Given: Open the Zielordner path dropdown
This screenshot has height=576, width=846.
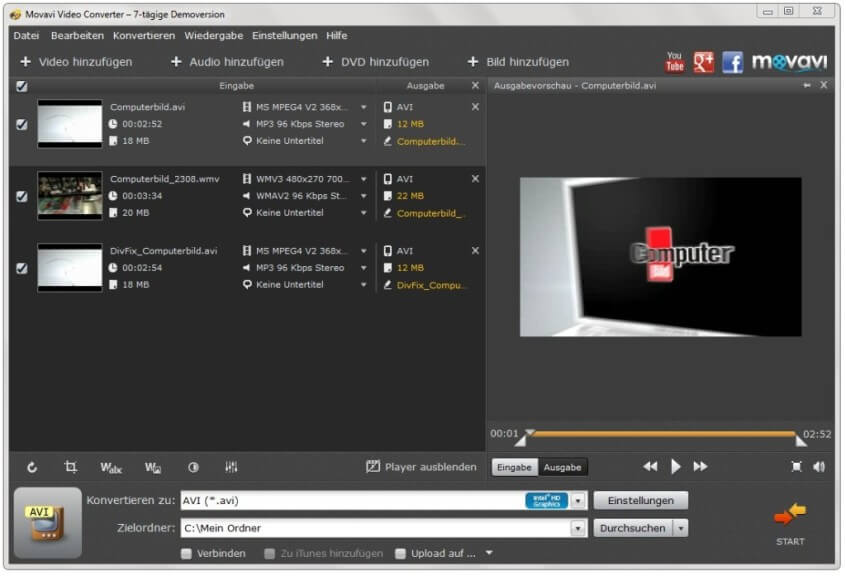Looking at the screenshot, I should 578,528.
